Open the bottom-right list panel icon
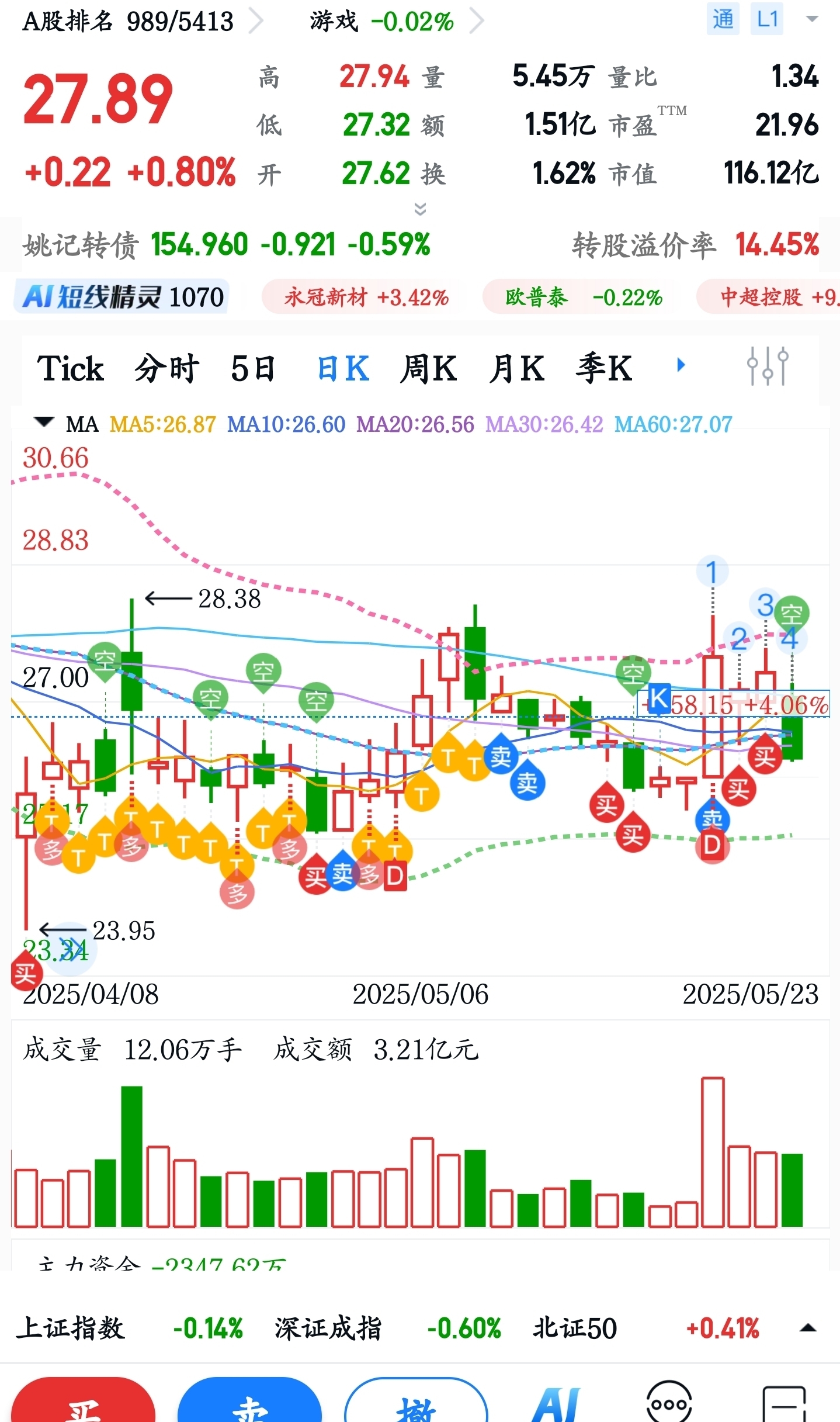840x1422 pixels. [785, 1403]
